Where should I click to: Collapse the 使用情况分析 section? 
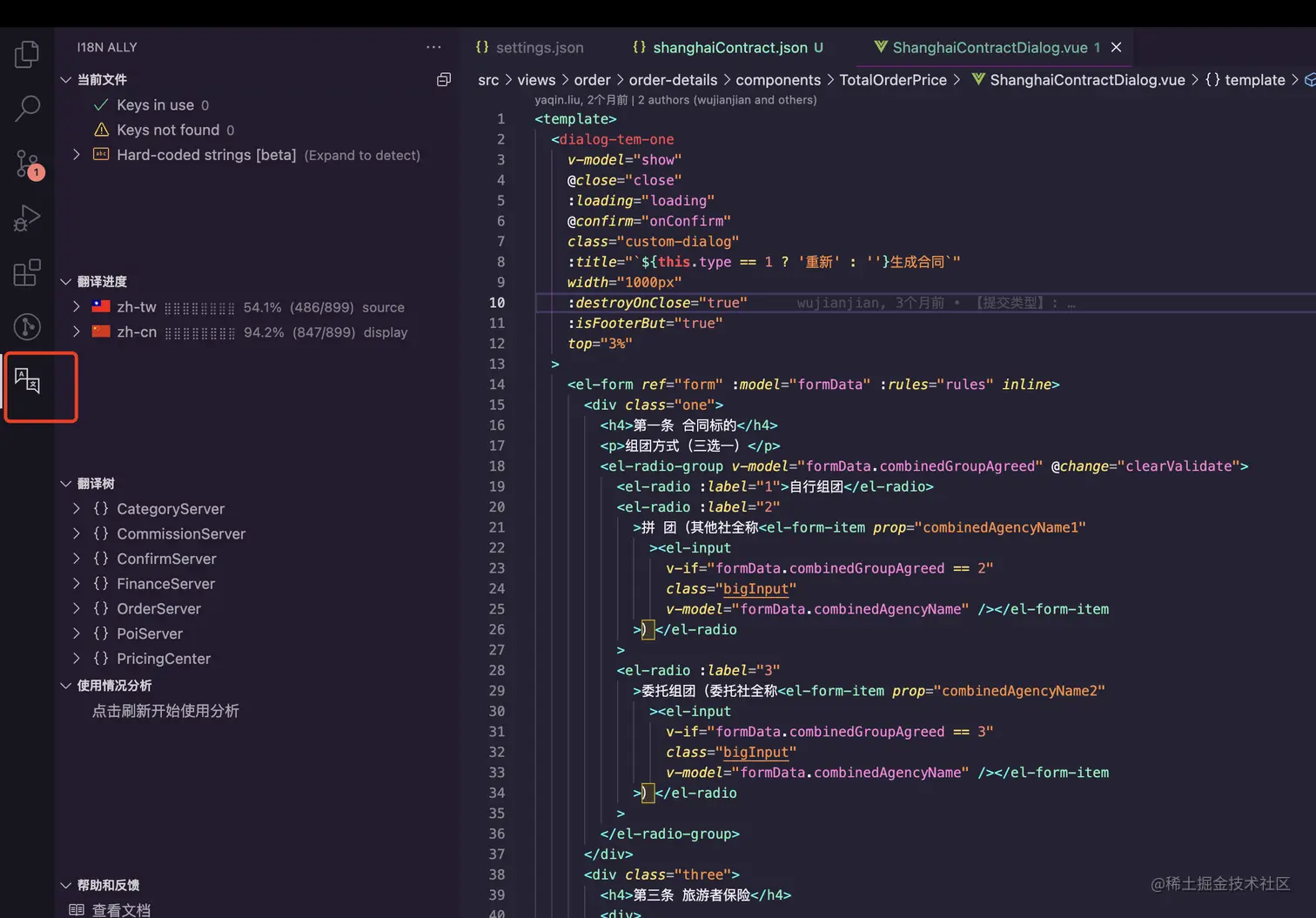[x=65, y=686]
